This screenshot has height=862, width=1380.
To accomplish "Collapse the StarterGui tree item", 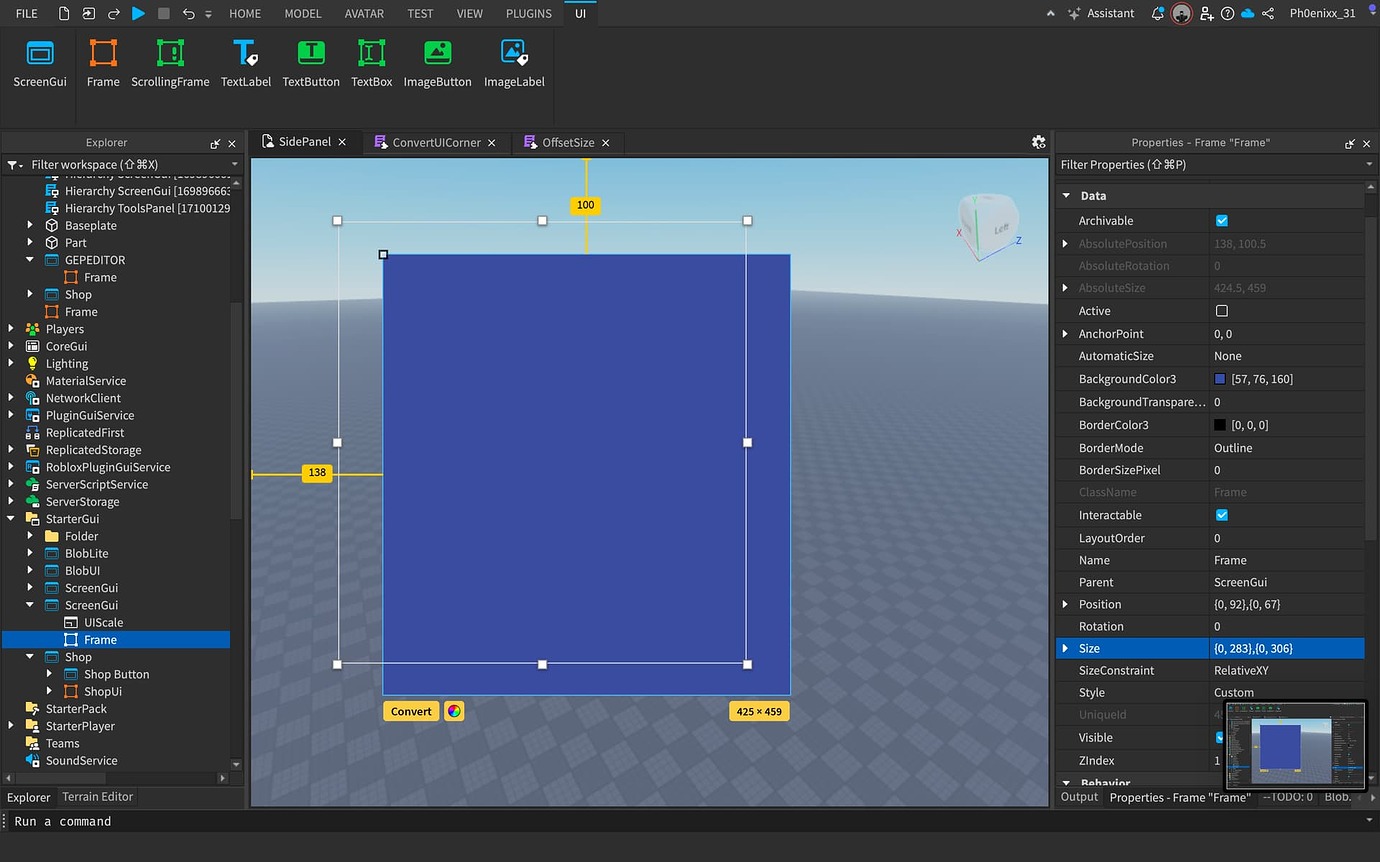I will coord(10,518).
